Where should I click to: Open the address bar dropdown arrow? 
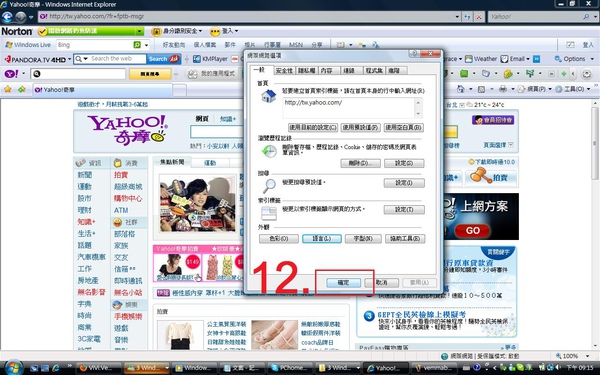coord(457,16)
